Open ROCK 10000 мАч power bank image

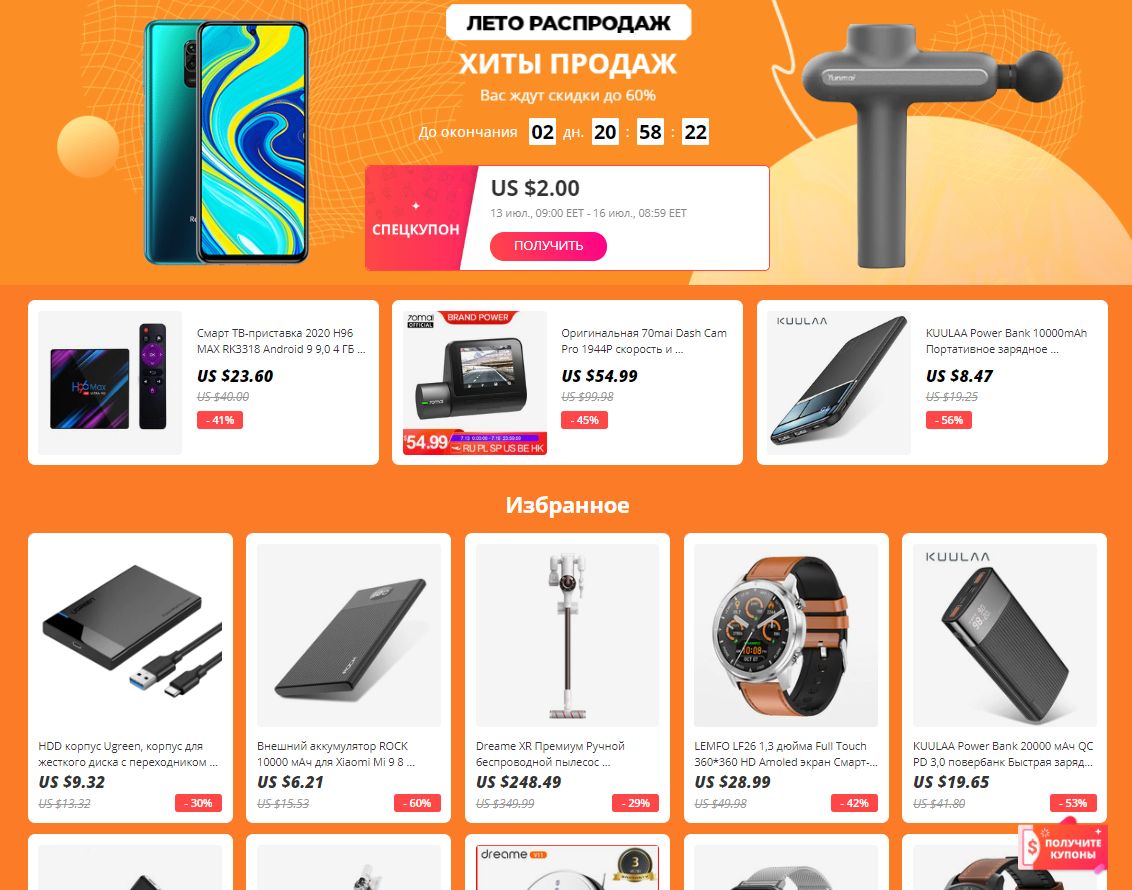pos(349,635)
